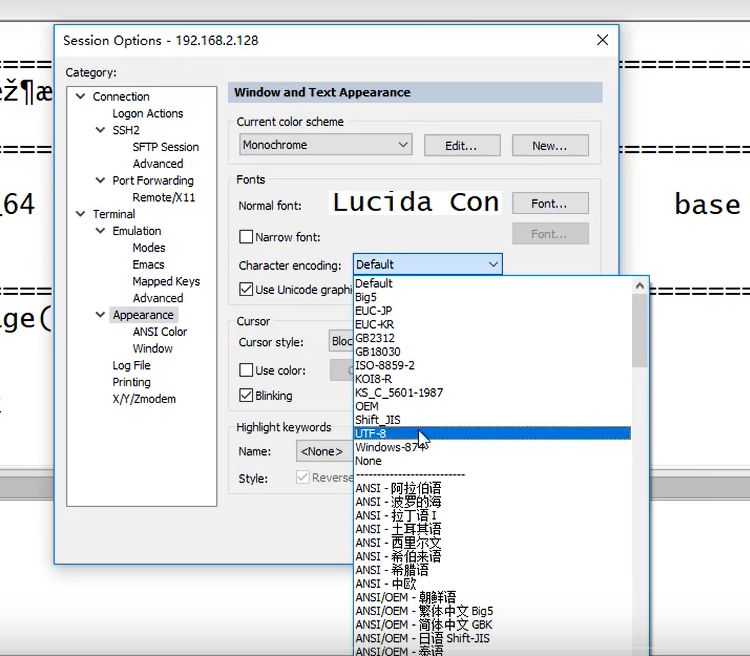Viewport: 750px width, 656px height.
Task: Click the Normal font Font... button
Action: pyautogui.click(x=550, y=203)
